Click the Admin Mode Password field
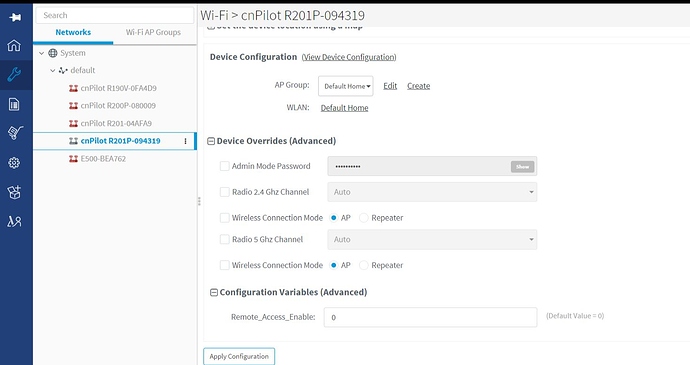The image size is (690, 365). tap(432, 166)
